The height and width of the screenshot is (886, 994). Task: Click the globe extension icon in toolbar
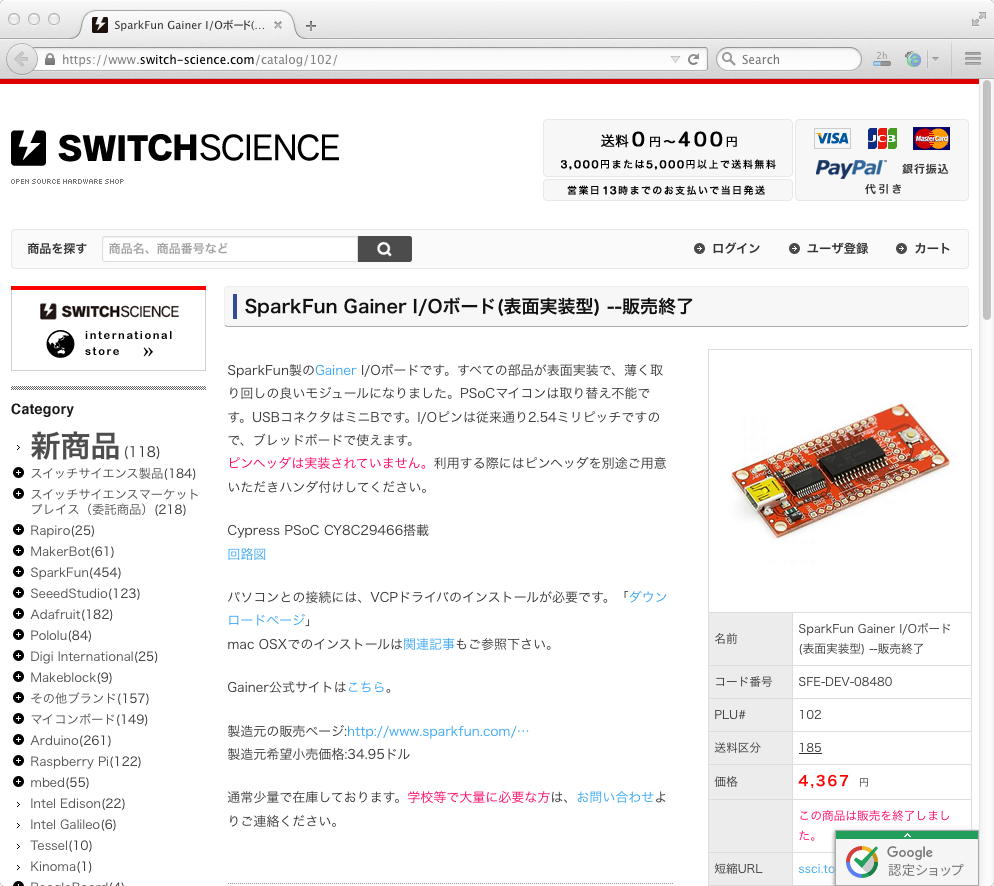click(x=913, y=59)
